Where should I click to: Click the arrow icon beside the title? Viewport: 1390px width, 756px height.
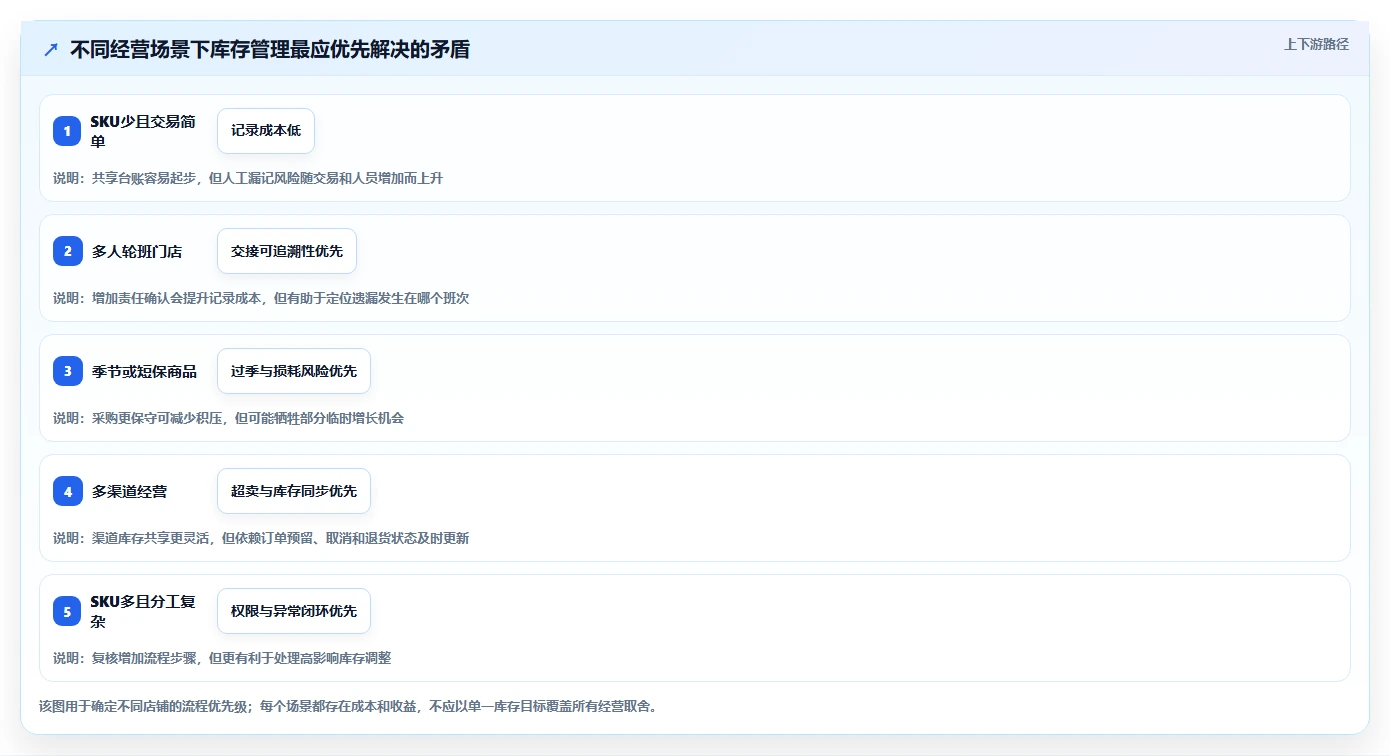pyautogui.click(x=51, y=49)
